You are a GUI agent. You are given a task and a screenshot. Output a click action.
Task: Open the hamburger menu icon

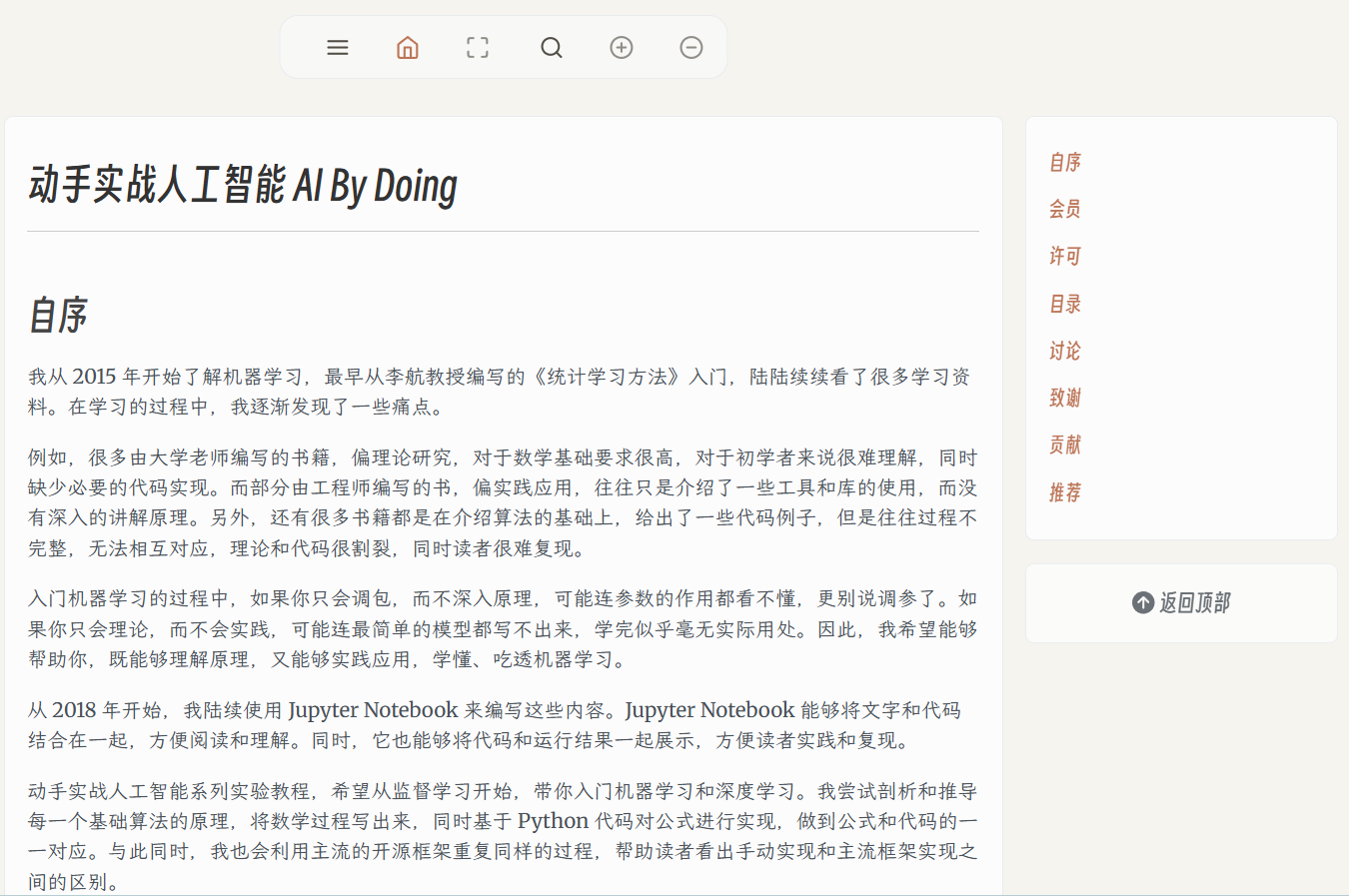pyautogui.click(x=338, y=48)
